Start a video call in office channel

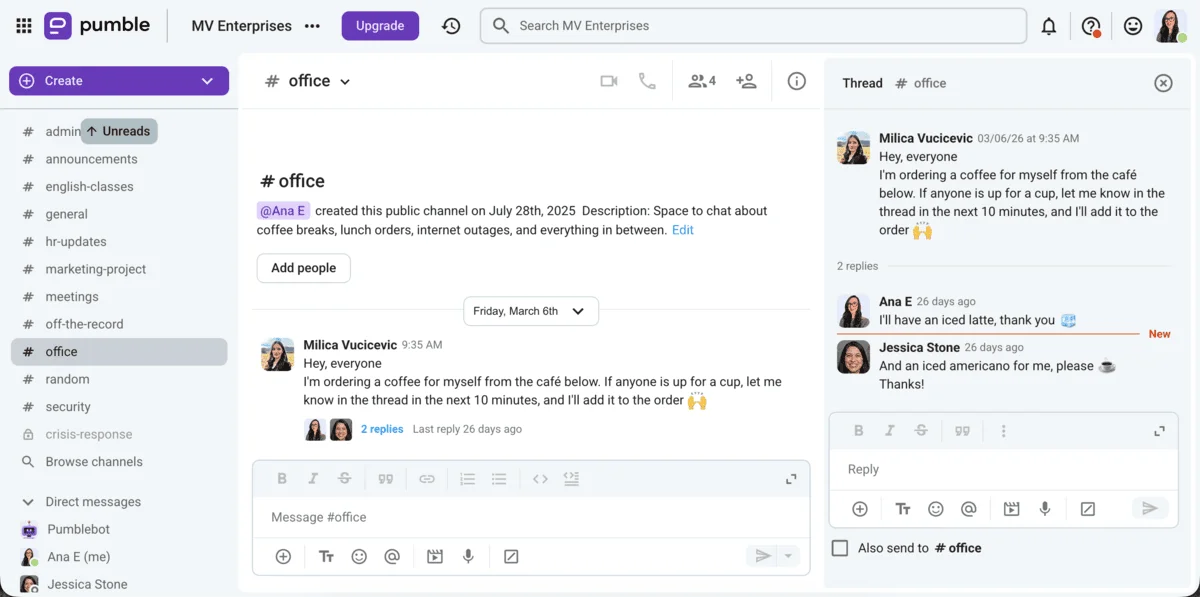pos(608,81)
